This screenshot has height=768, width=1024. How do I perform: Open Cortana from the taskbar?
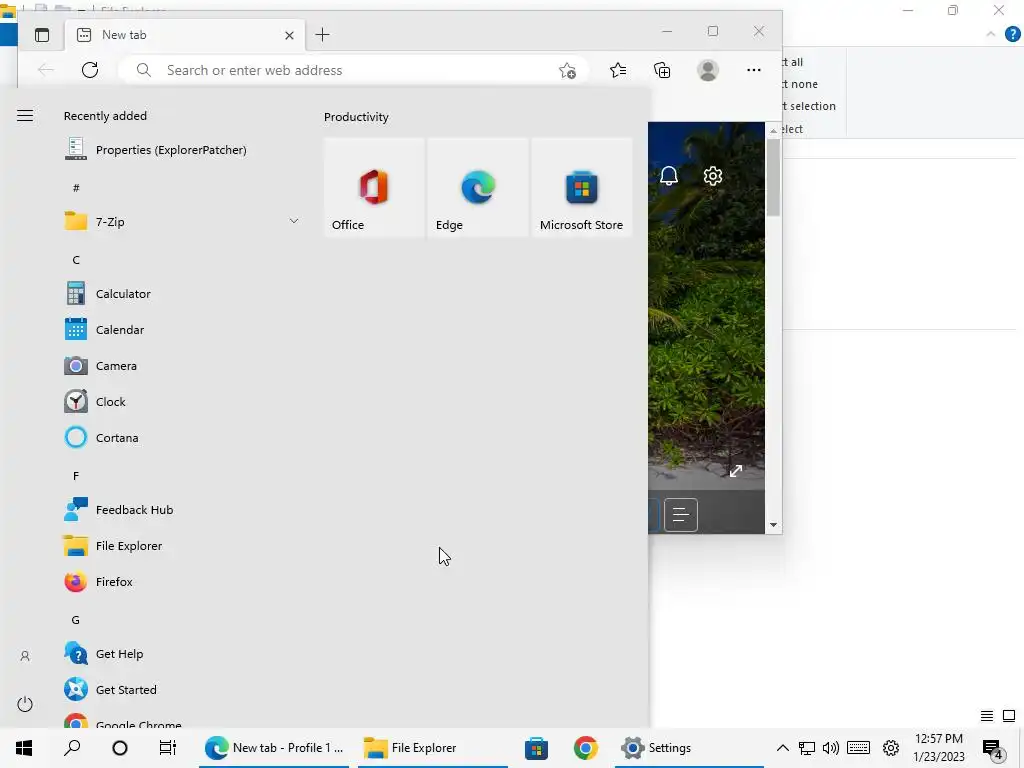pos(120,748)
